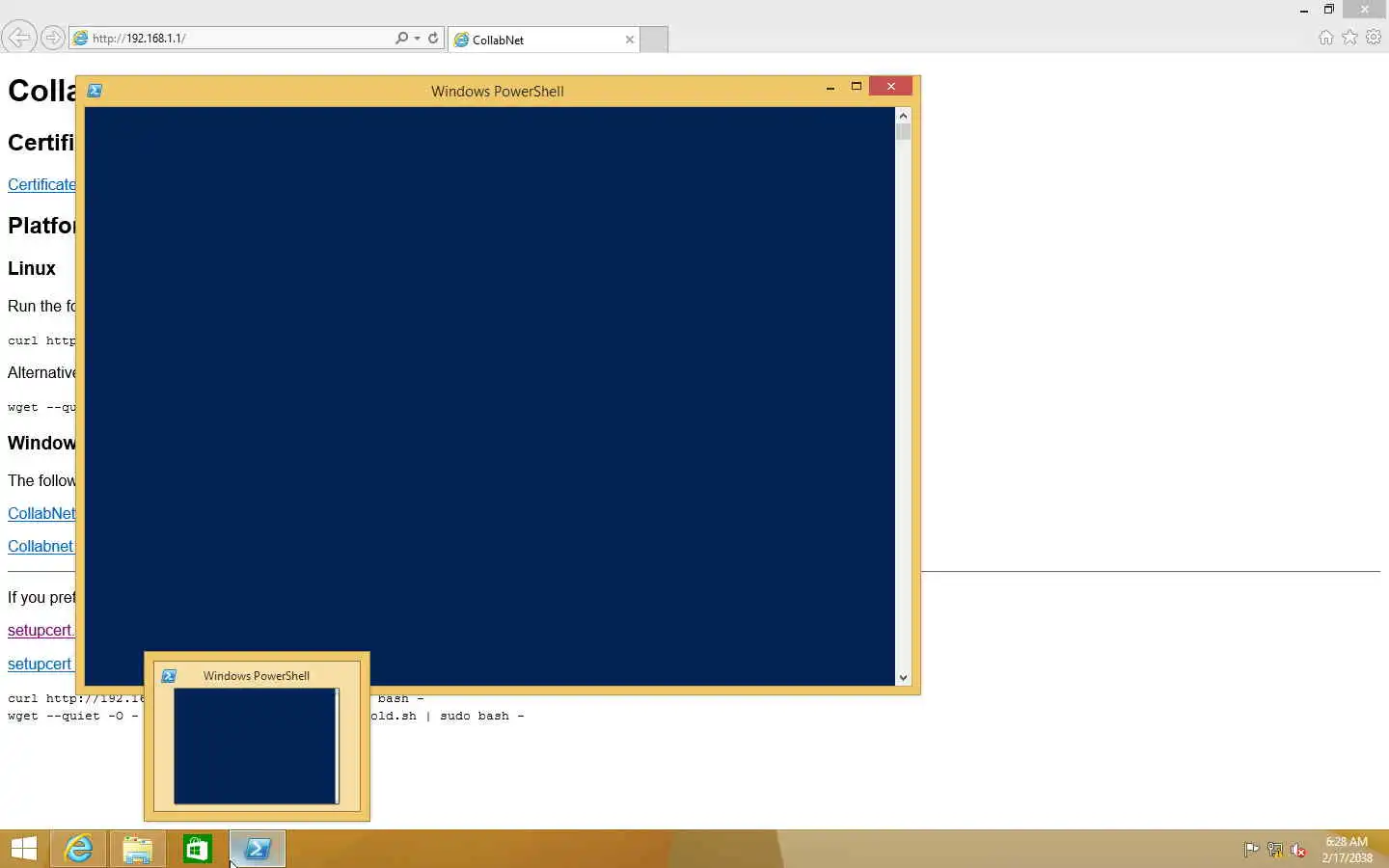Screen dimensions: 1389x868
Task: Restore down the Internet Explorer window
Action: coord(1328,10)
